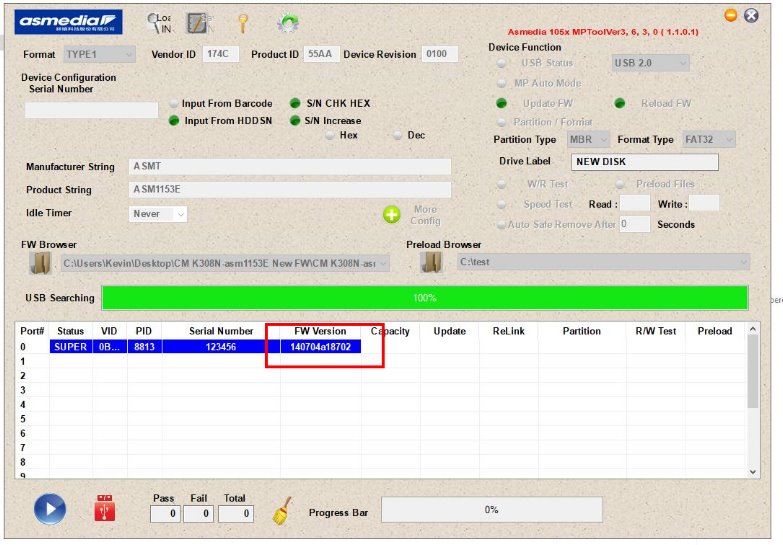Open the Format Type FAT32 dropdown
The width and height of the screenshot is (783, 545).
tap(709, 140)
